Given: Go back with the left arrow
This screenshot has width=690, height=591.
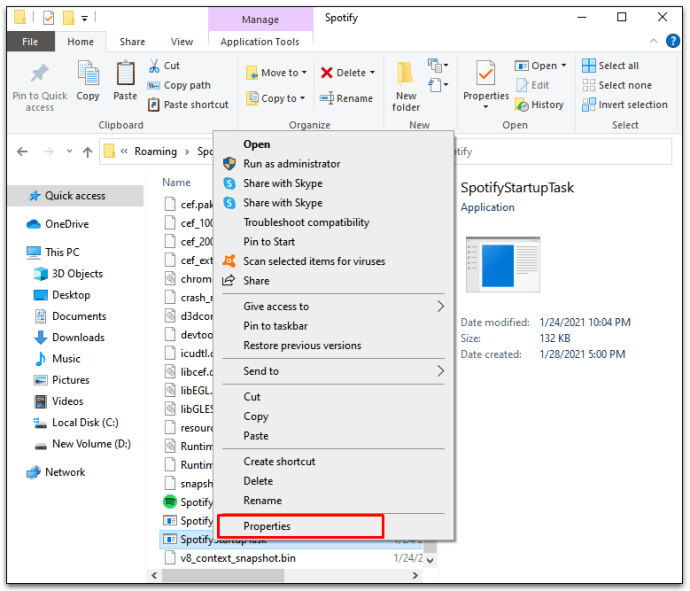Looking at the screenshot, I should tap(22, 152).
